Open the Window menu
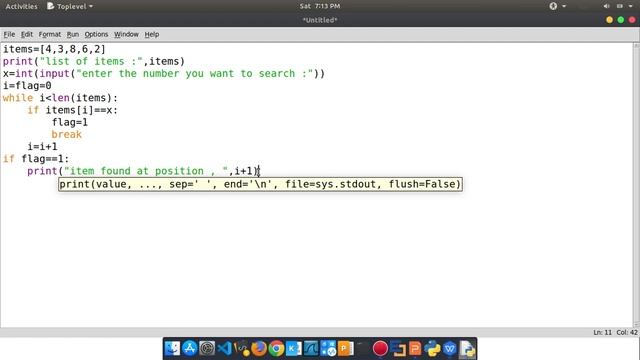Image resolution: width=640 pixels, height=360 pixels. click(126, 34)
